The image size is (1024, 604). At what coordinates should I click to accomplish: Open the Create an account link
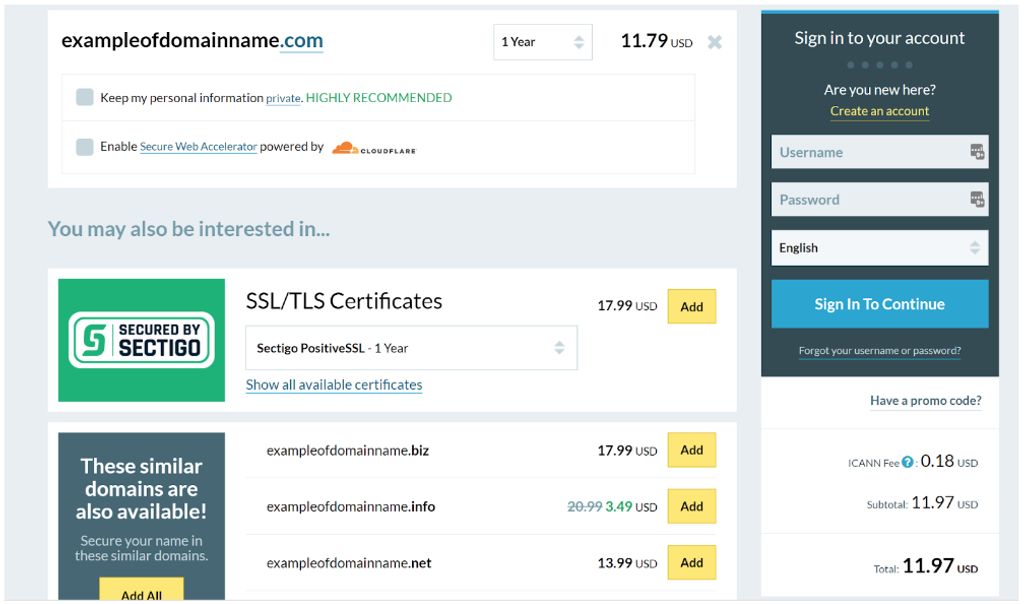tap(880, 110)
